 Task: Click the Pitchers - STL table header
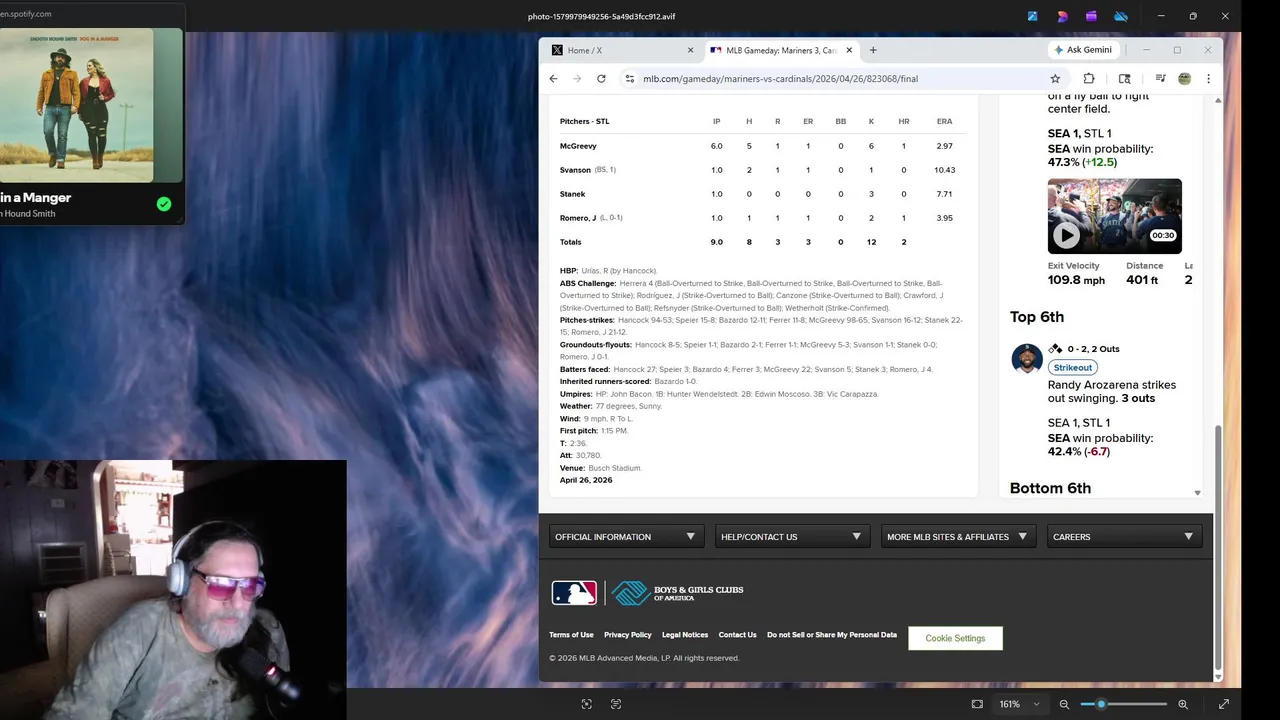pos(584,122)
